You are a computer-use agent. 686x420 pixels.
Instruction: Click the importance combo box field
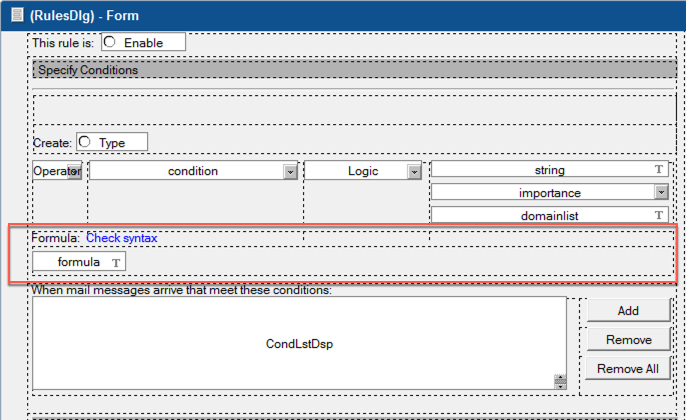point(550,192)
